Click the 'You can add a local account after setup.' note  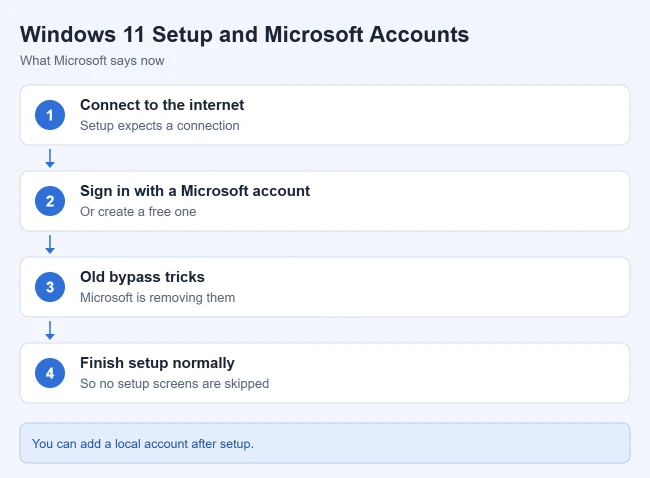pyautogui.click(x=325, y=443)
